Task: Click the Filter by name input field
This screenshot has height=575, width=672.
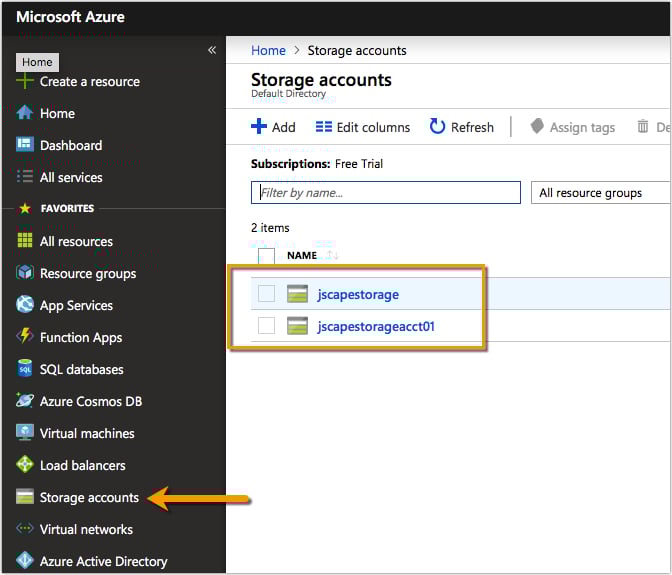Action: coord(385,193)
